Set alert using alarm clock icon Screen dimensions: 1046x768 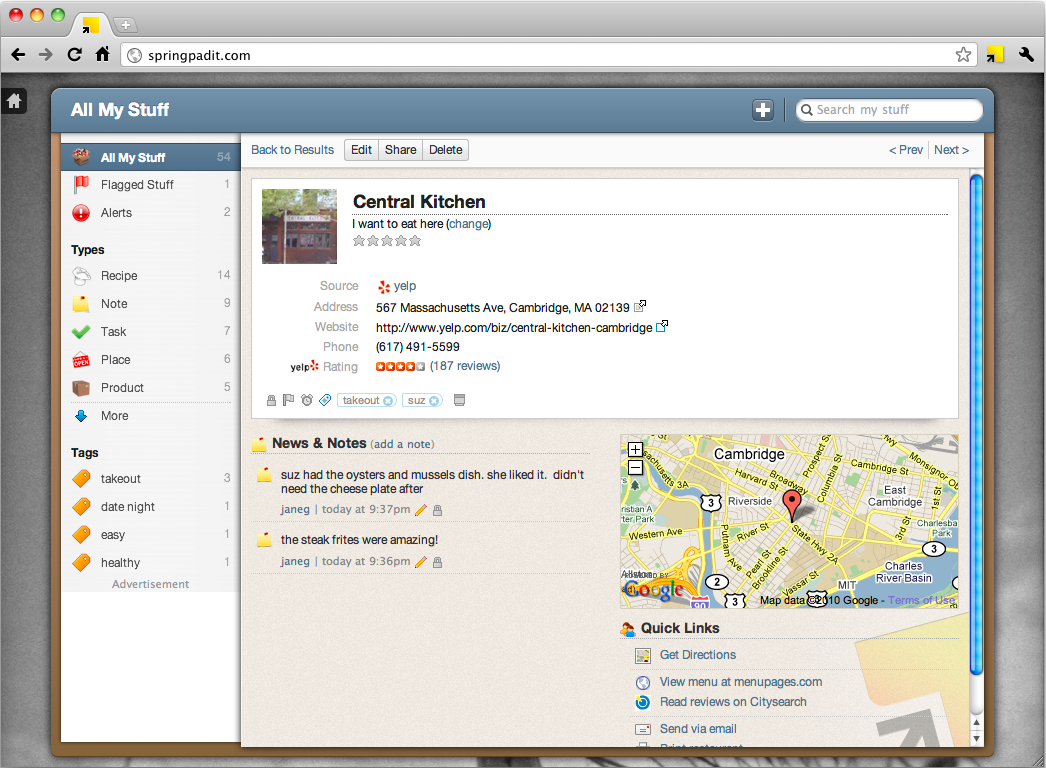[307, 400]
